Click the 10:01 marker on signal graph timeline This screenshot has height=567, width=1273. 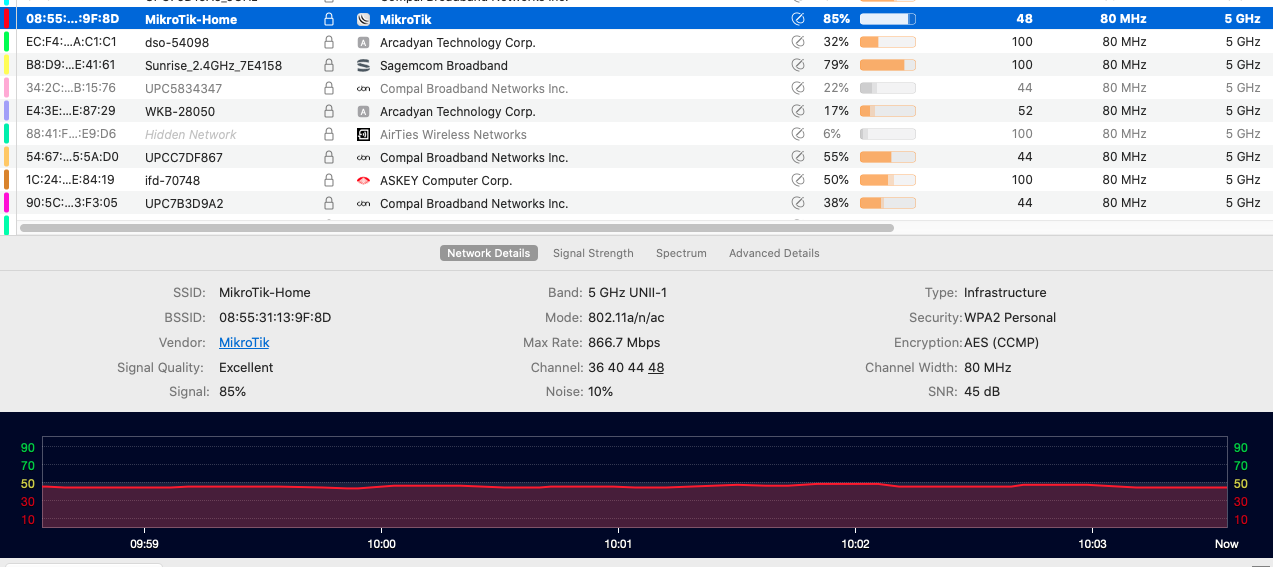point(618,544)
